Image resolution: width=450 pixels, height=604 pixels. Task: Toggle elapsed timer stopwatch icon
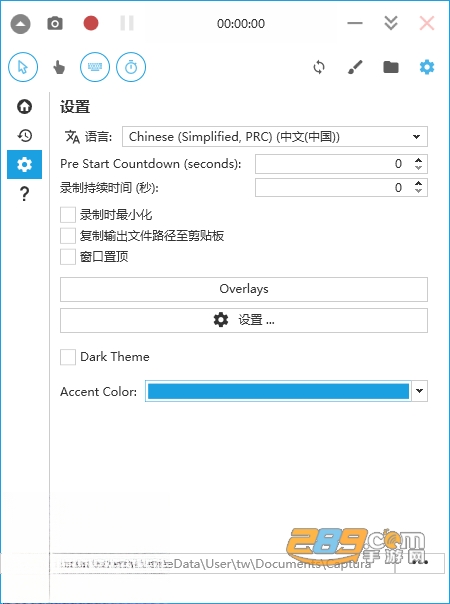pos(131,67)
